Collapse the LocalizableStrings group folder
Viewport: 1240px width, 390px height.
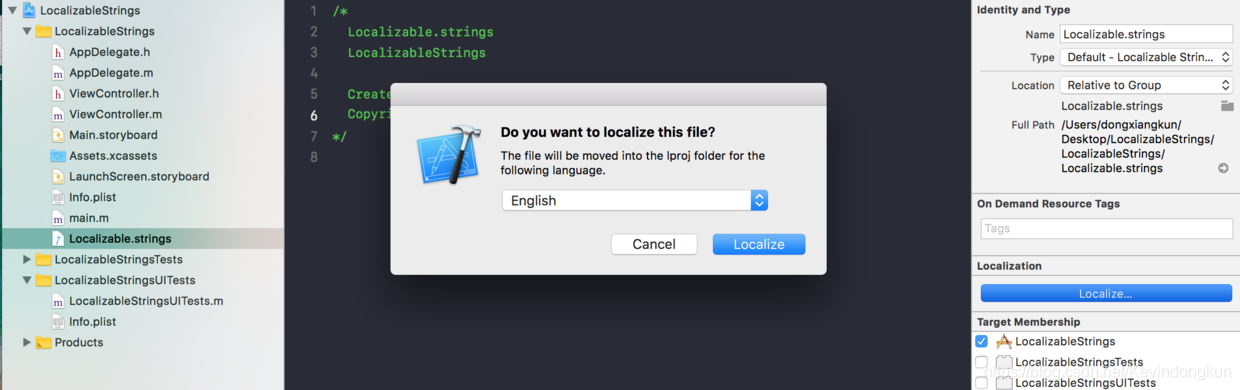point(27,31)
